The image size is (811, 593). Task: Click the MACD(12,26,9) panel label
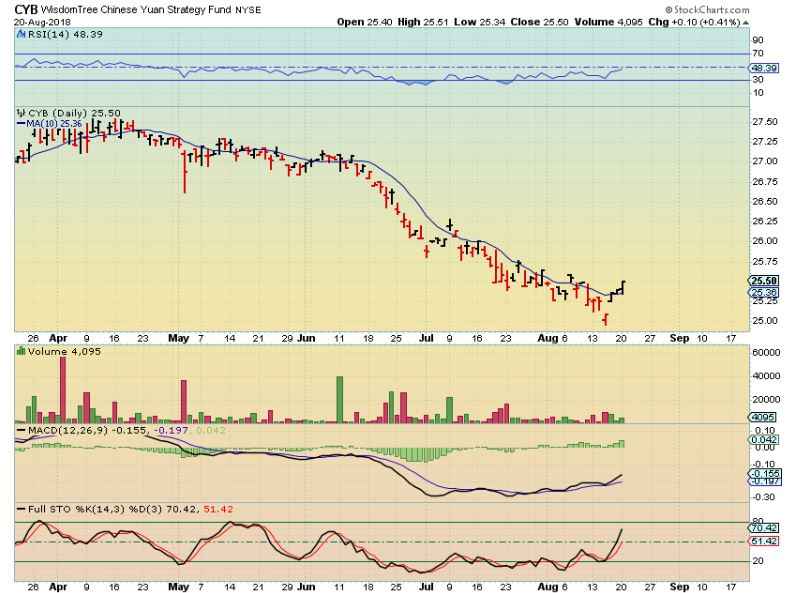[x=68, y=430]
